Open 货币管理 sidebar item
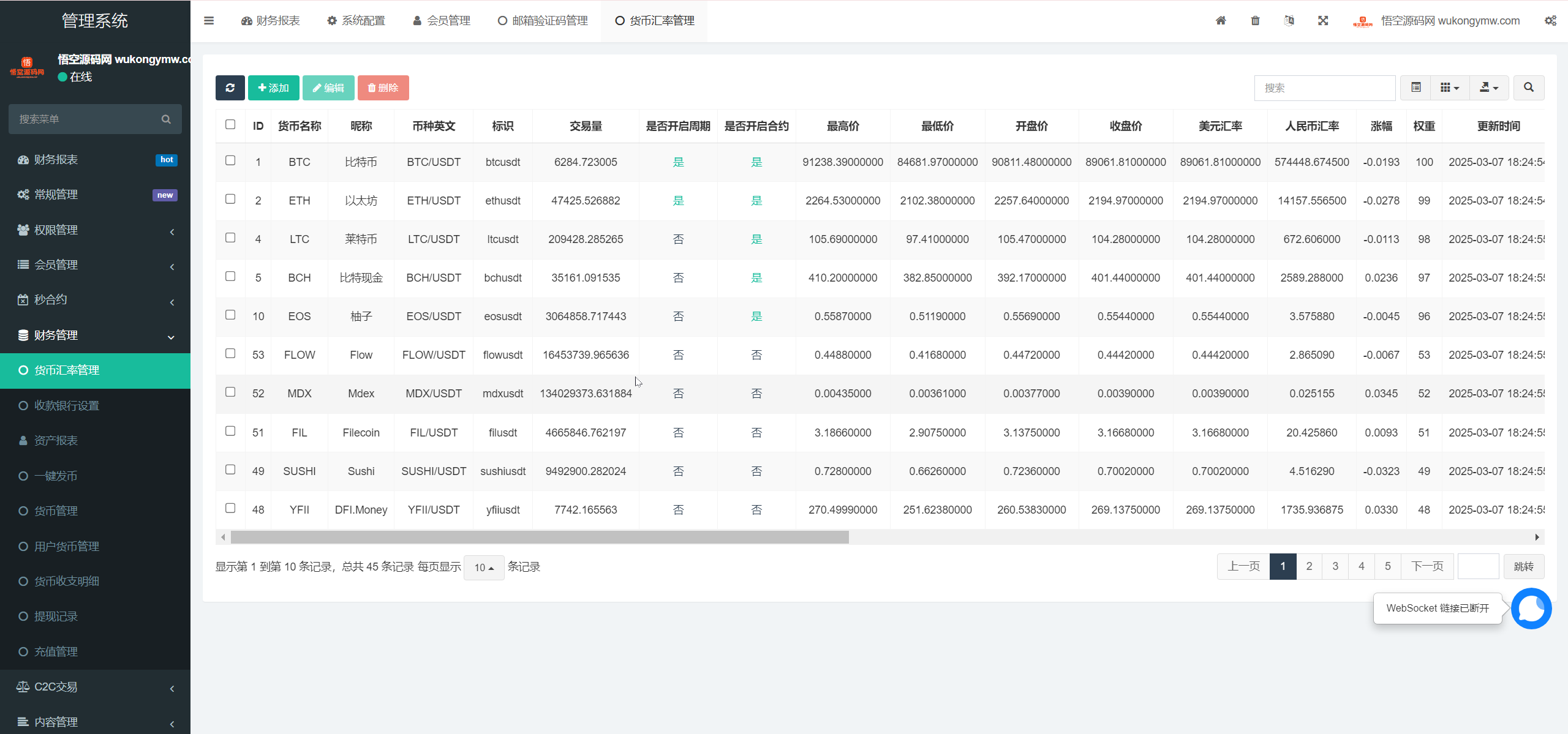Image resolution: width=1568 pixels, height=734 pixels. tap(95, 511)
